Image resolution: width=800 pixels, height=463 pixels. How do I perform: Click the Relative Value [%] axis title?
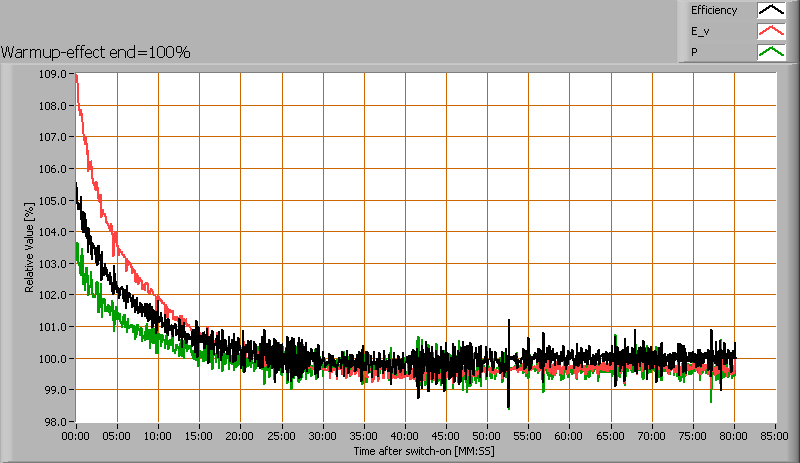pos(30,246)
